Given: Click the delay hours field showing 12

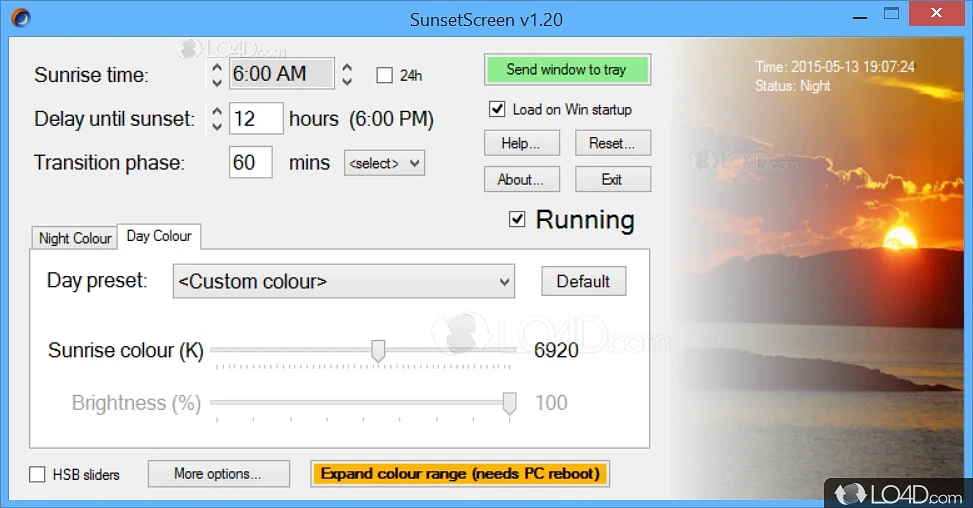Looking at the screenshot, I should point(256,118).
